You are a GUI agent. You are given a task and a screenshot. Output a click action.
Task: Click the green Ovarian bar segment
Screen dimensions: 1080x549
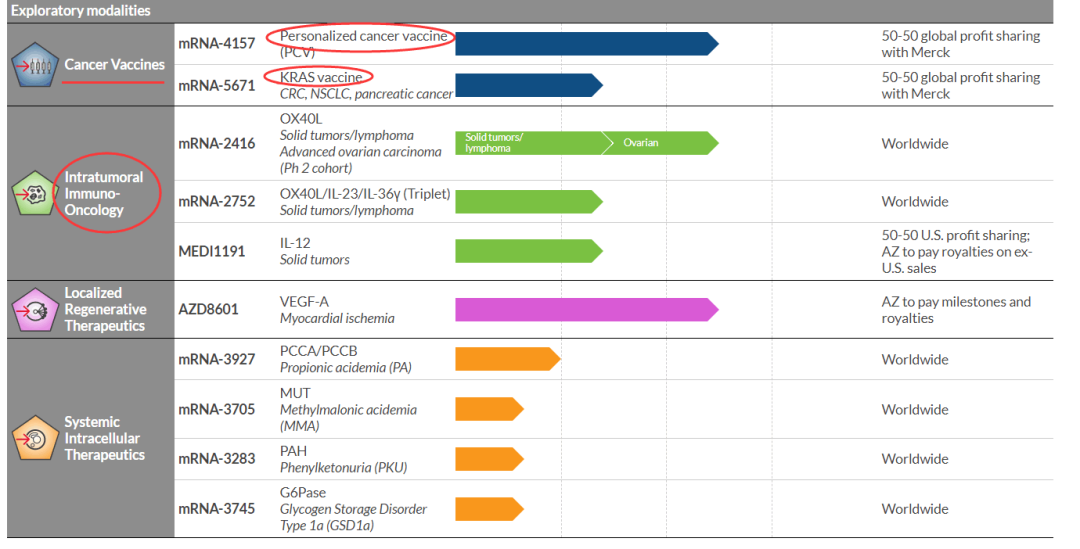click(661, 143)
